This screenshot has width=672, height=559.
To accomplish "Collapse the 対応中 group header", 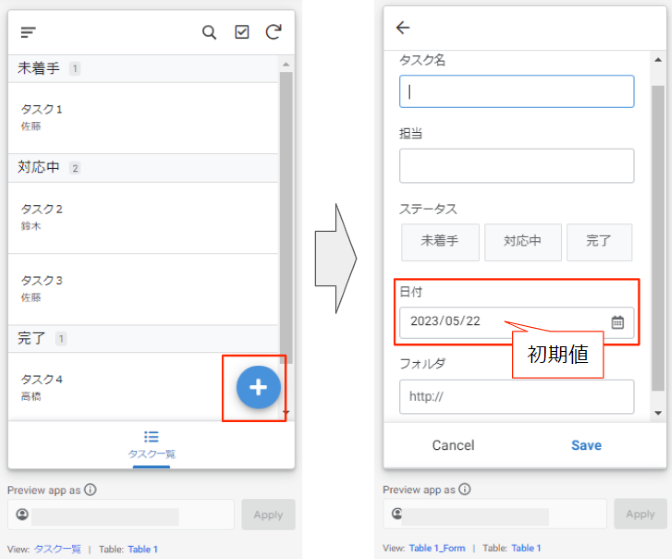I will click(143, 168).
